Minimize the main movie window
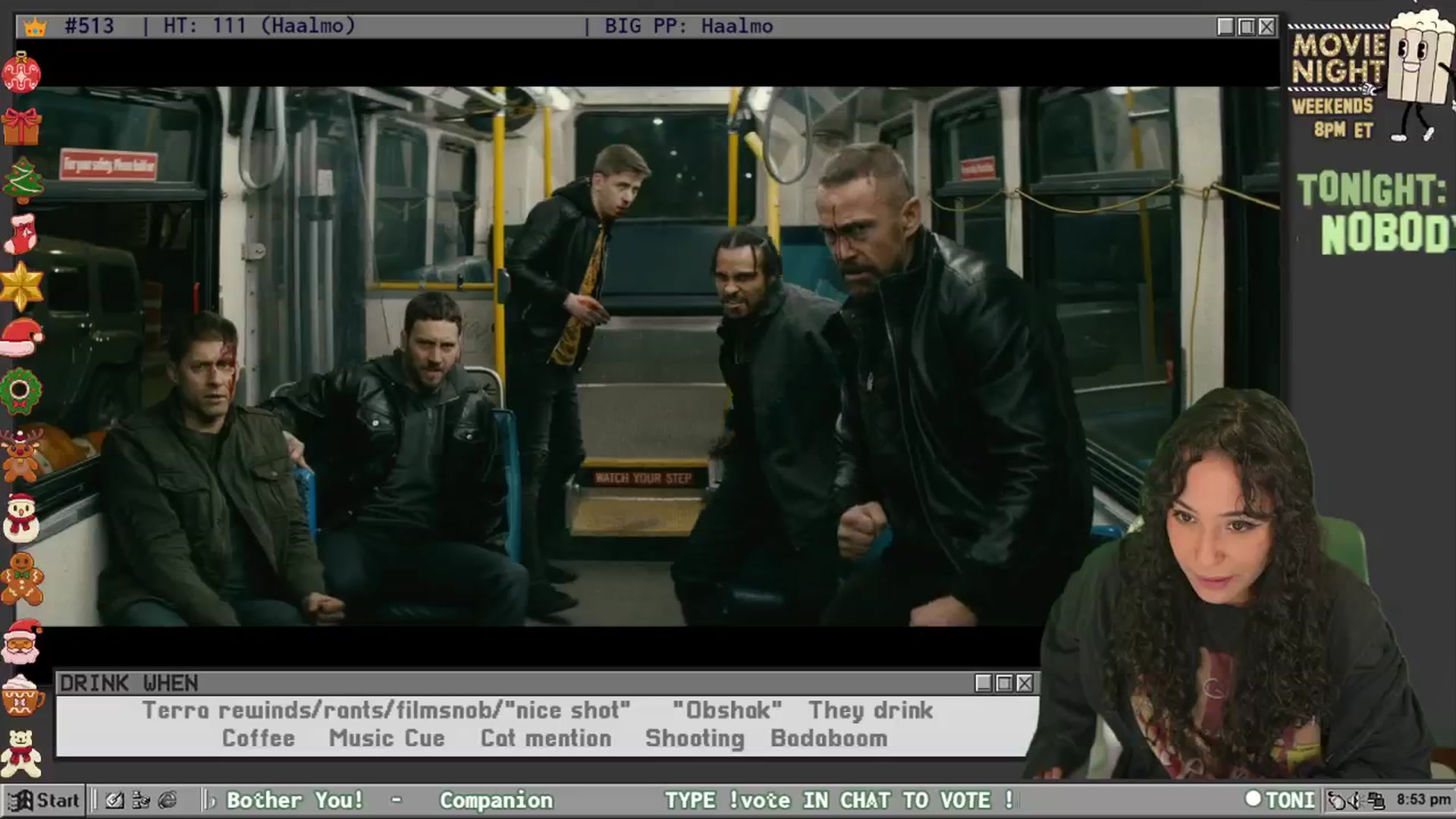The image size is (1456, 819). tap(1225, 27)
